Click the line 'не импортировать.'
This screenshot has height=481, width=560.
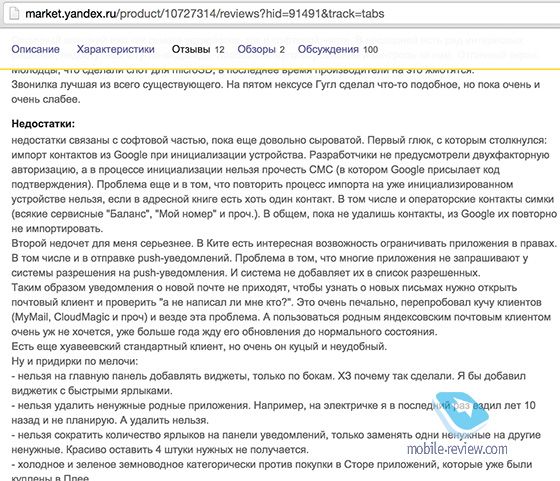coord(57,229)
